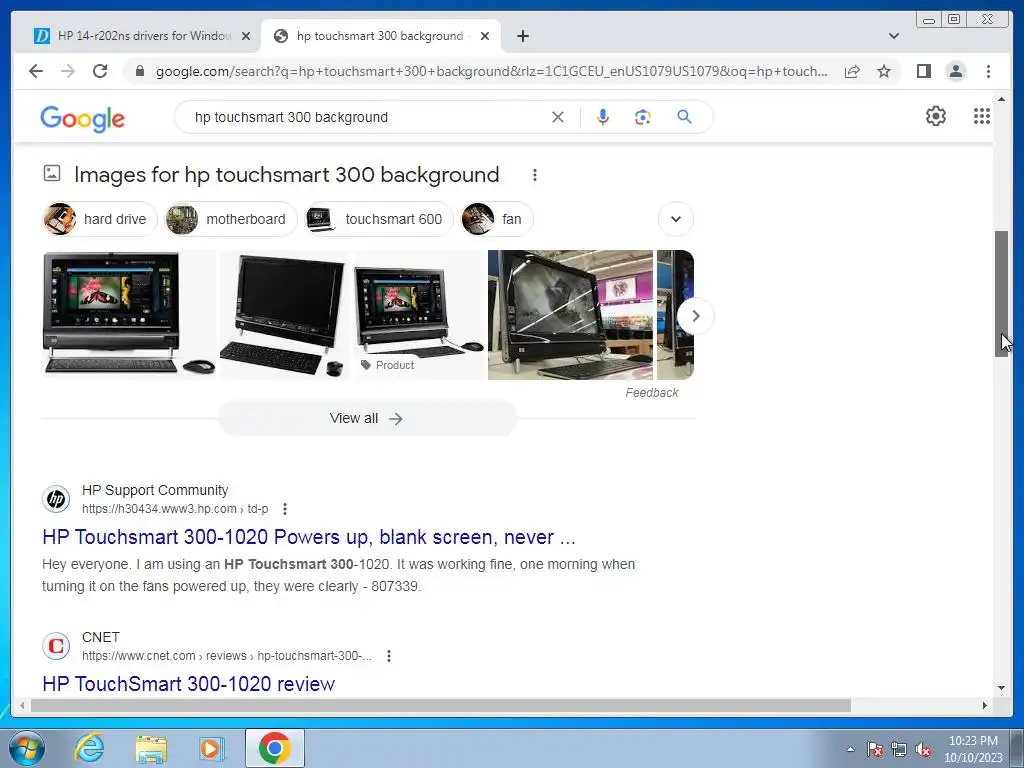Open HP TouchSmart 300-1020 review link
This screenshot has height=768, width=1024.
pos(188,684)
